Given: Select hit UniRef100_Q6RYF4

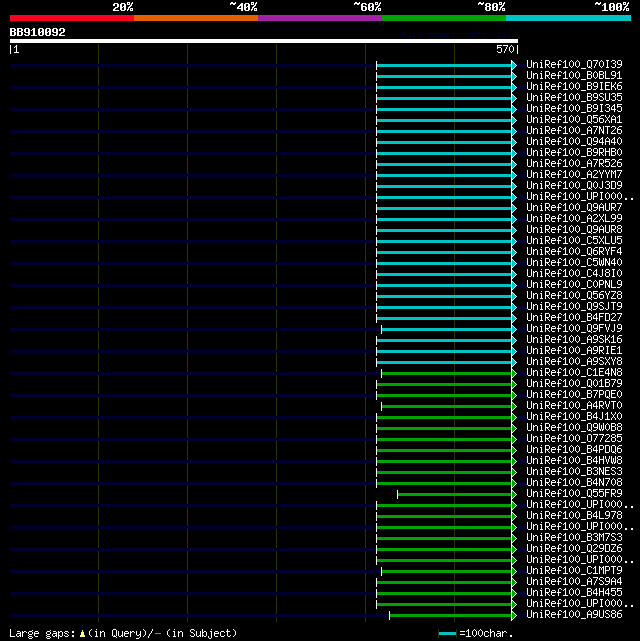Looking at the screenshot, I should click(574, 251).
